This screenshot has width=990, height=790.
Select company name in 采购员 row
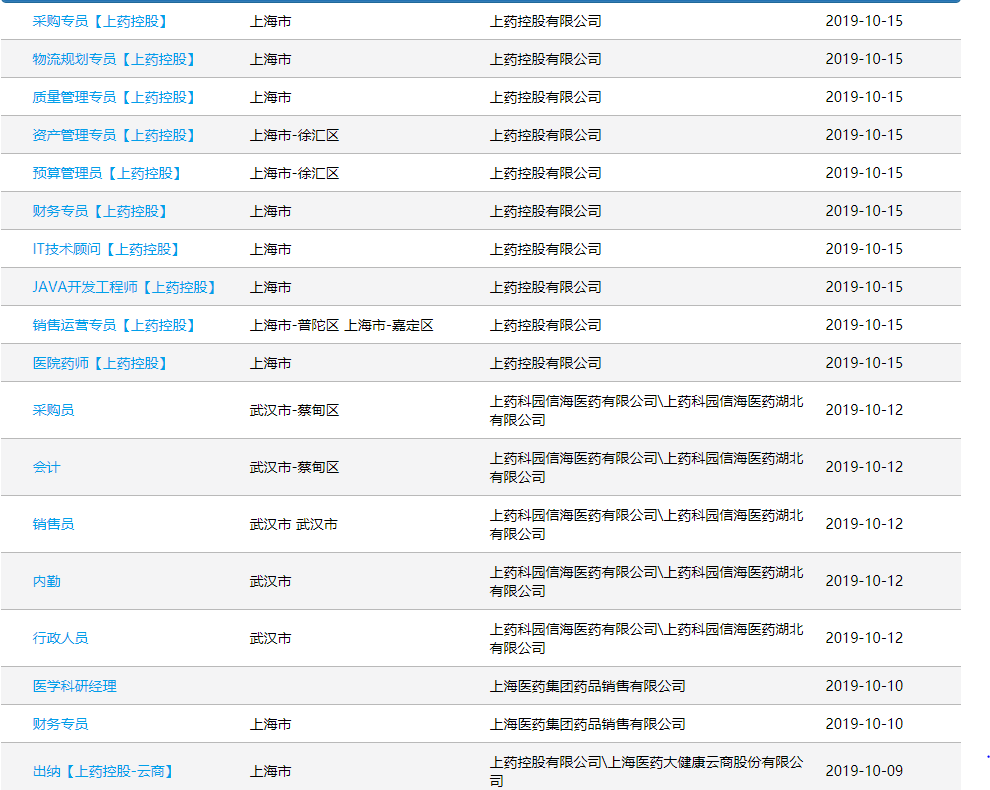(x=647, y=410)
